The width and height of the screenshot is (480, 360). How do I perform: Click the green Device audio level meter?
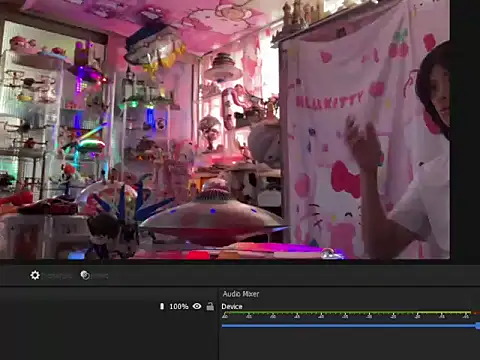pos(347,313)
